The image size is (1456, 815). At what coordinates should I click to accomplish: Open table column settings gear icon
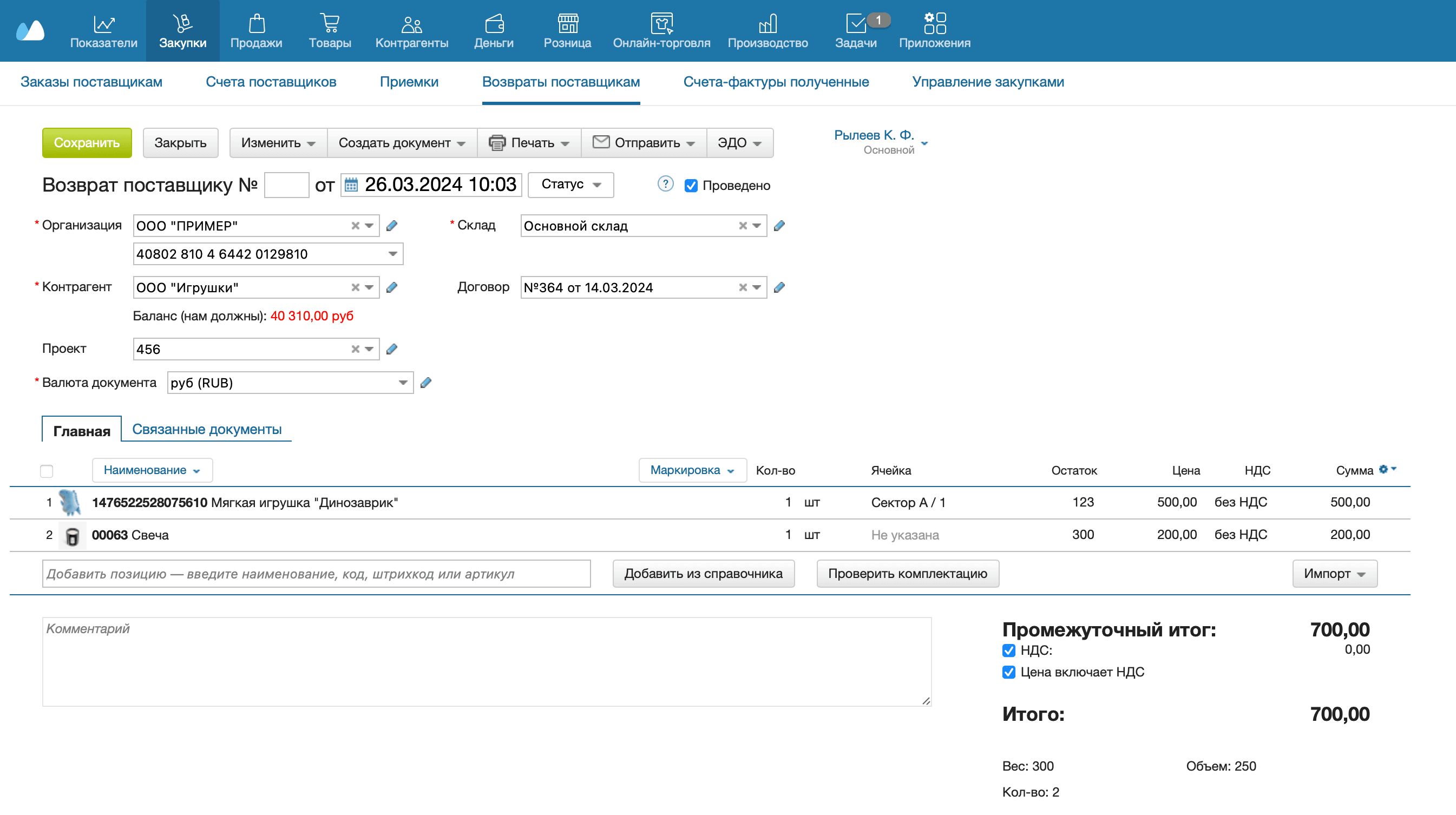point(1383,469)
